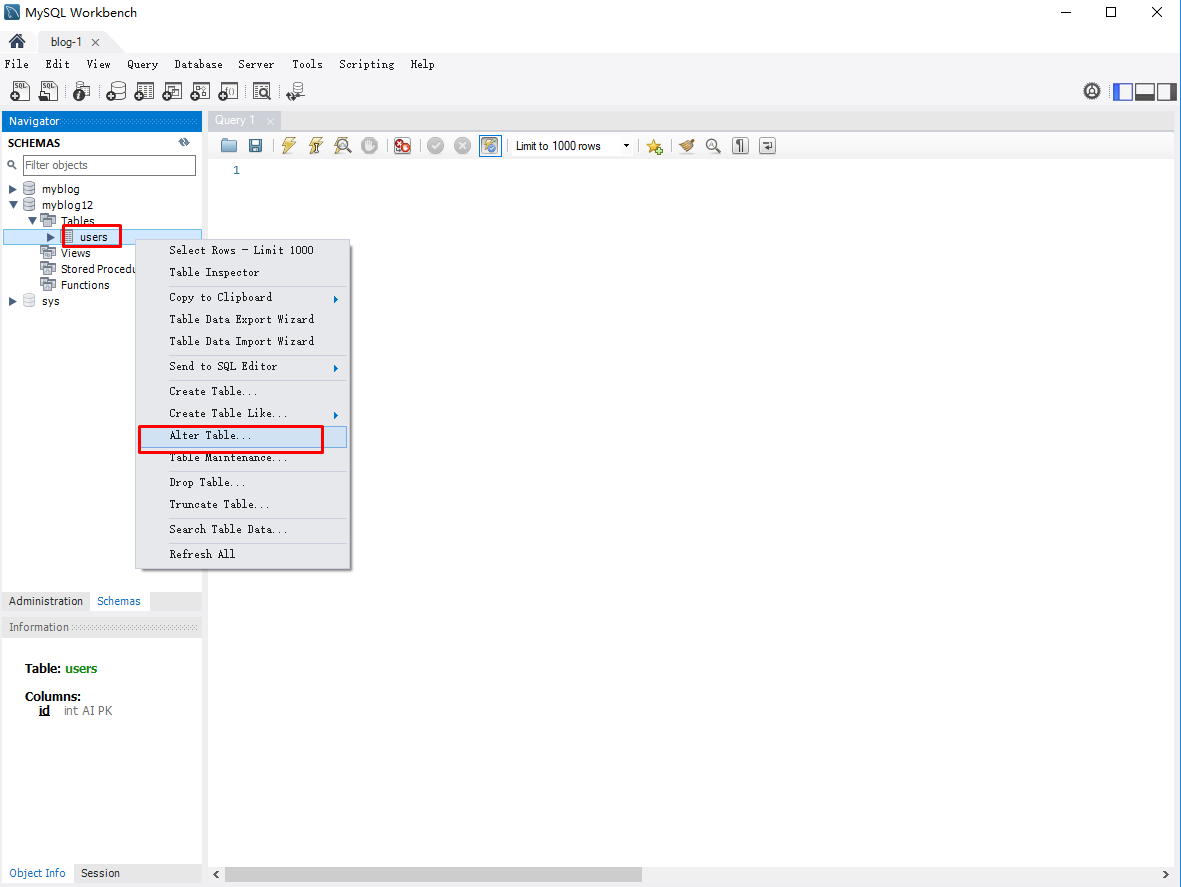Open the Workbench preferences gear icon
Viewport: 1181px width, 887px height.
[1091, 91]
